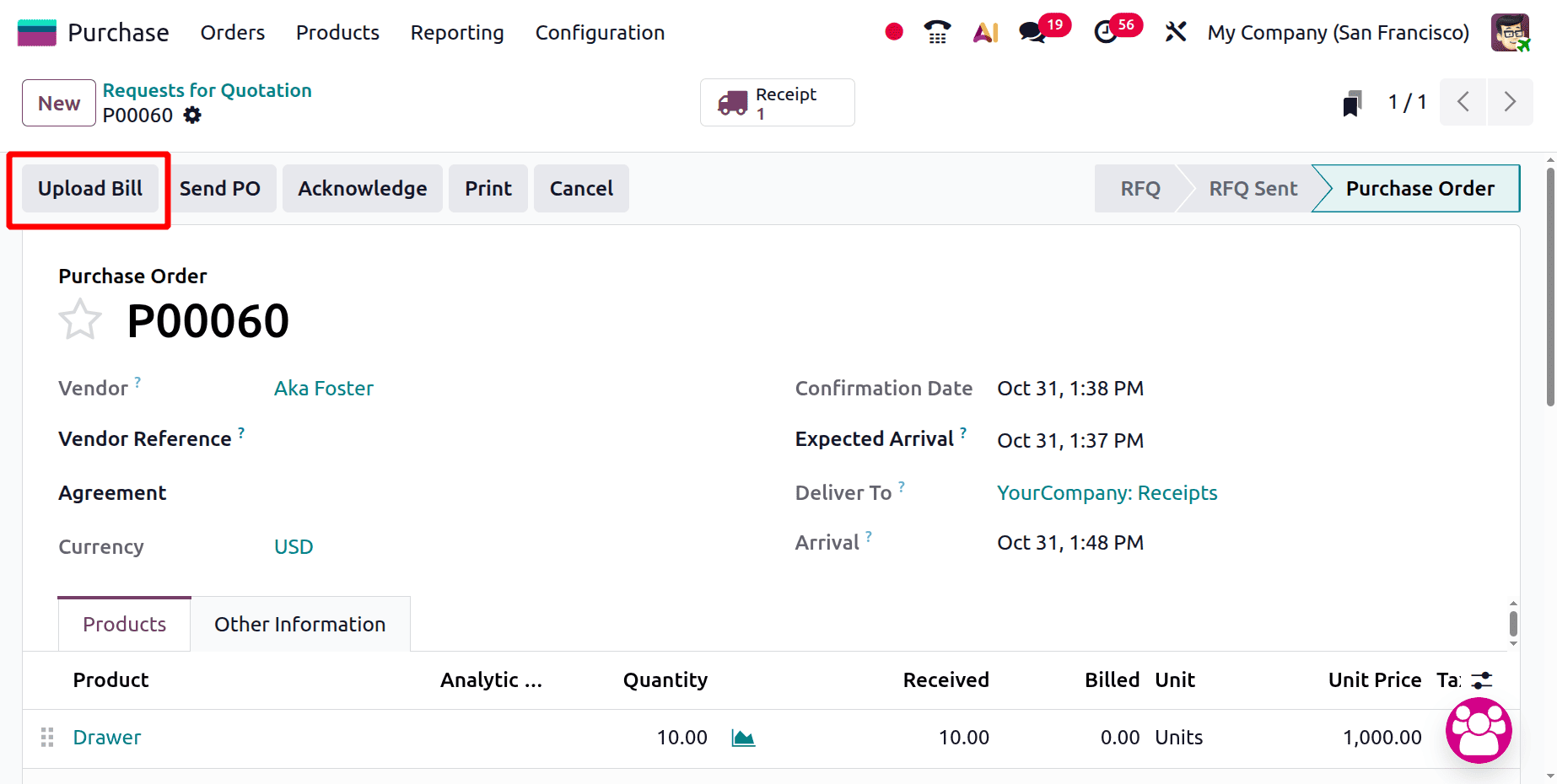Advance stage to RFQ Sent in the statusbar
The image size is (1557, 784).
pos(1253,188)
